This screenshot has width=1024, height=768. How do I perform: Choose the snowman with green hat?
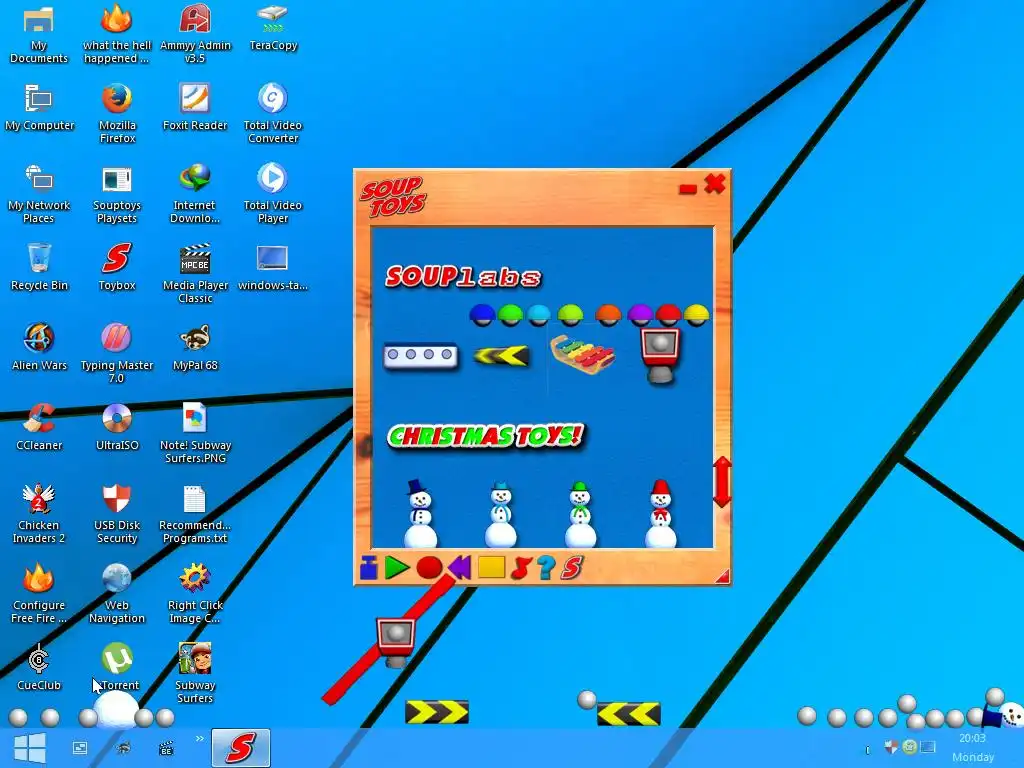click(580, 515)
